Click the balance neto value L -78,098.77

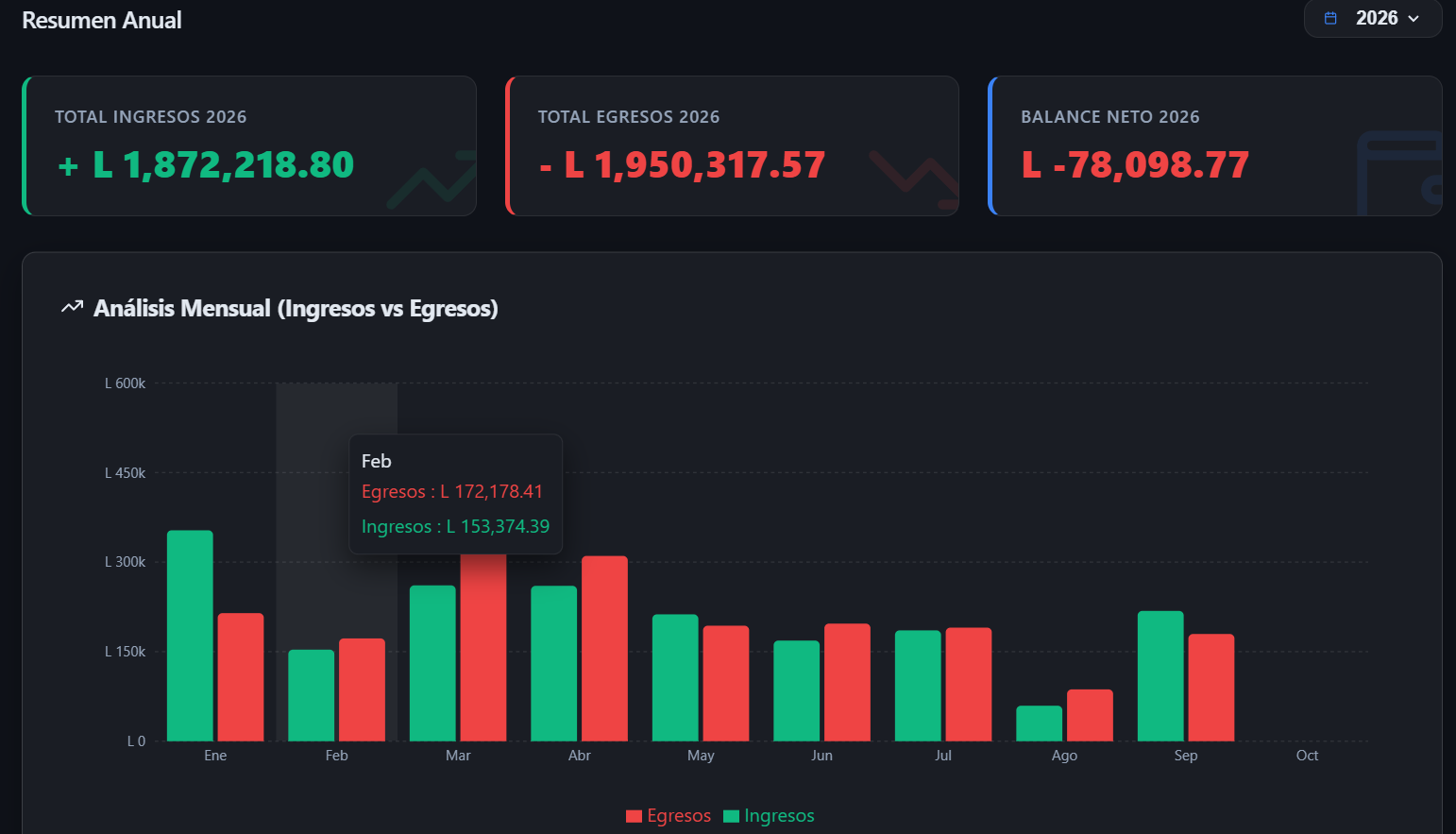(1135, 165)
